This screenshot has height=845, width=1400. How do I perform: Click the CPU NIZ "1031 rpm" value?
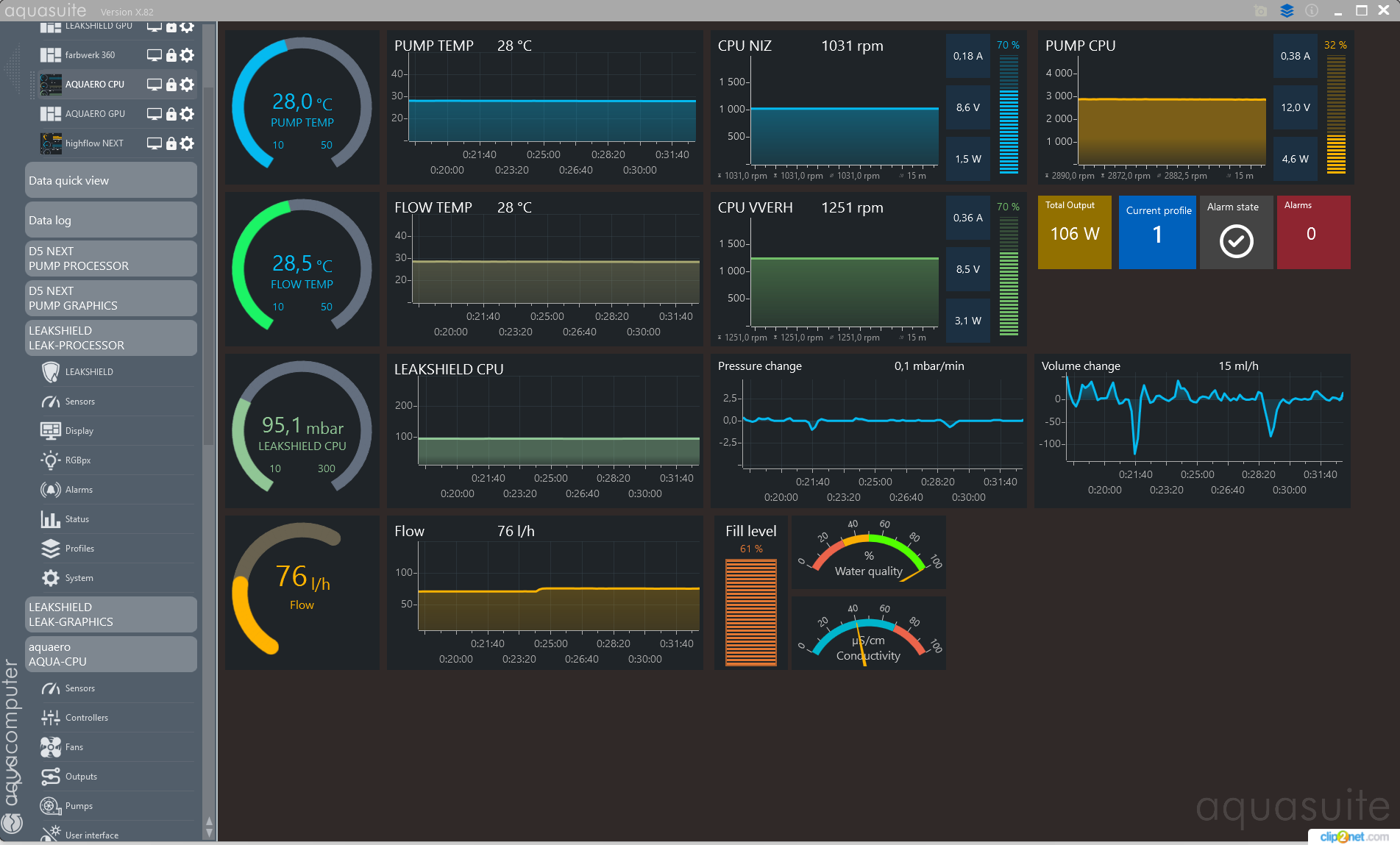852,46
